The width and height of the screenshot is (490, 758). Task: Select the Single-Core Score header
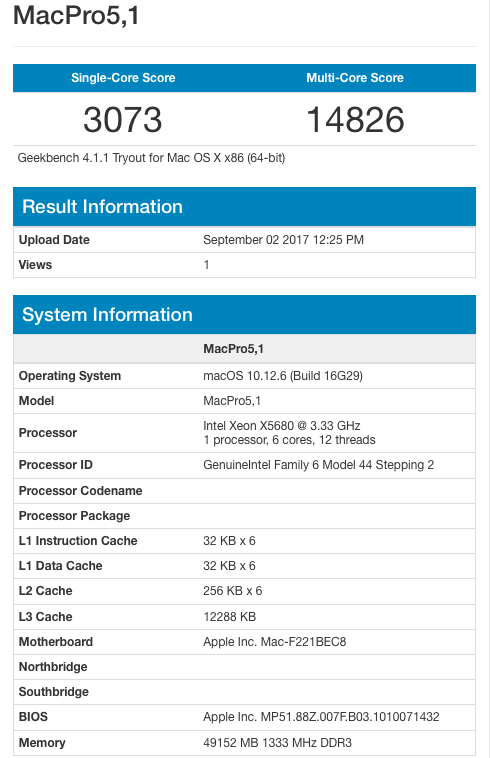(123, 78)
